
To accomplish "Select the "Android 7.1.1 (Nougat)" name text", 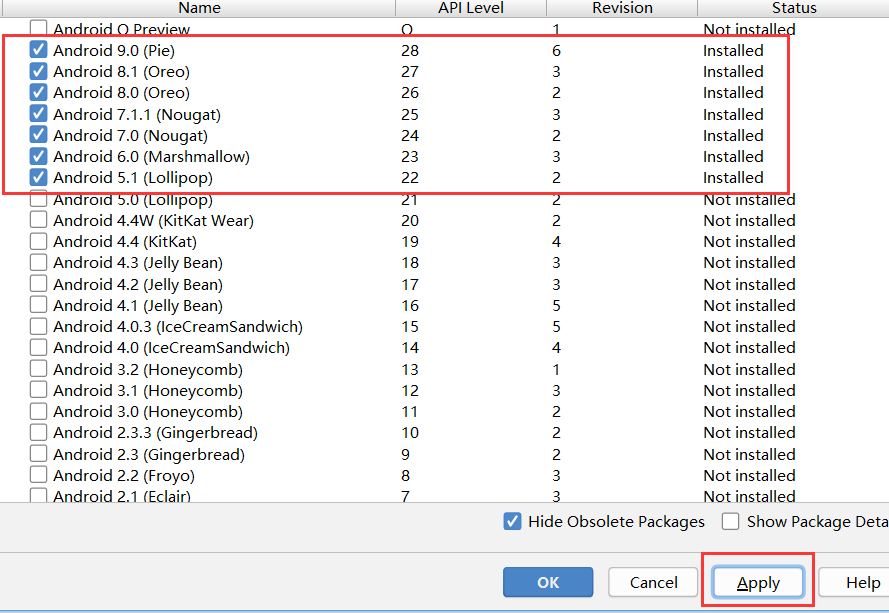I will pos(137,115).
